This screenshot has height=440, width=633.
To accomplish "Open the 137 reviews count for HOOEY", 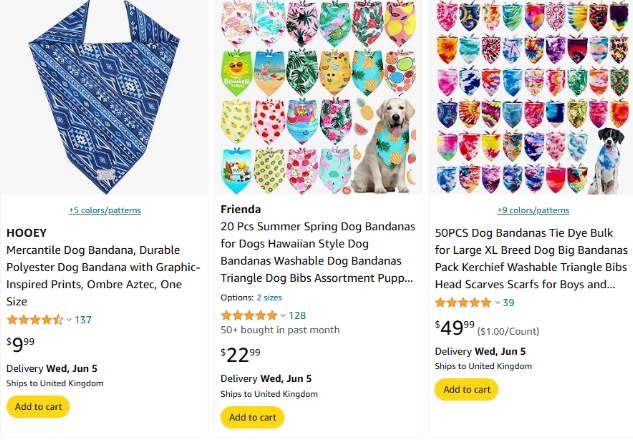I will tap(83, 320).
